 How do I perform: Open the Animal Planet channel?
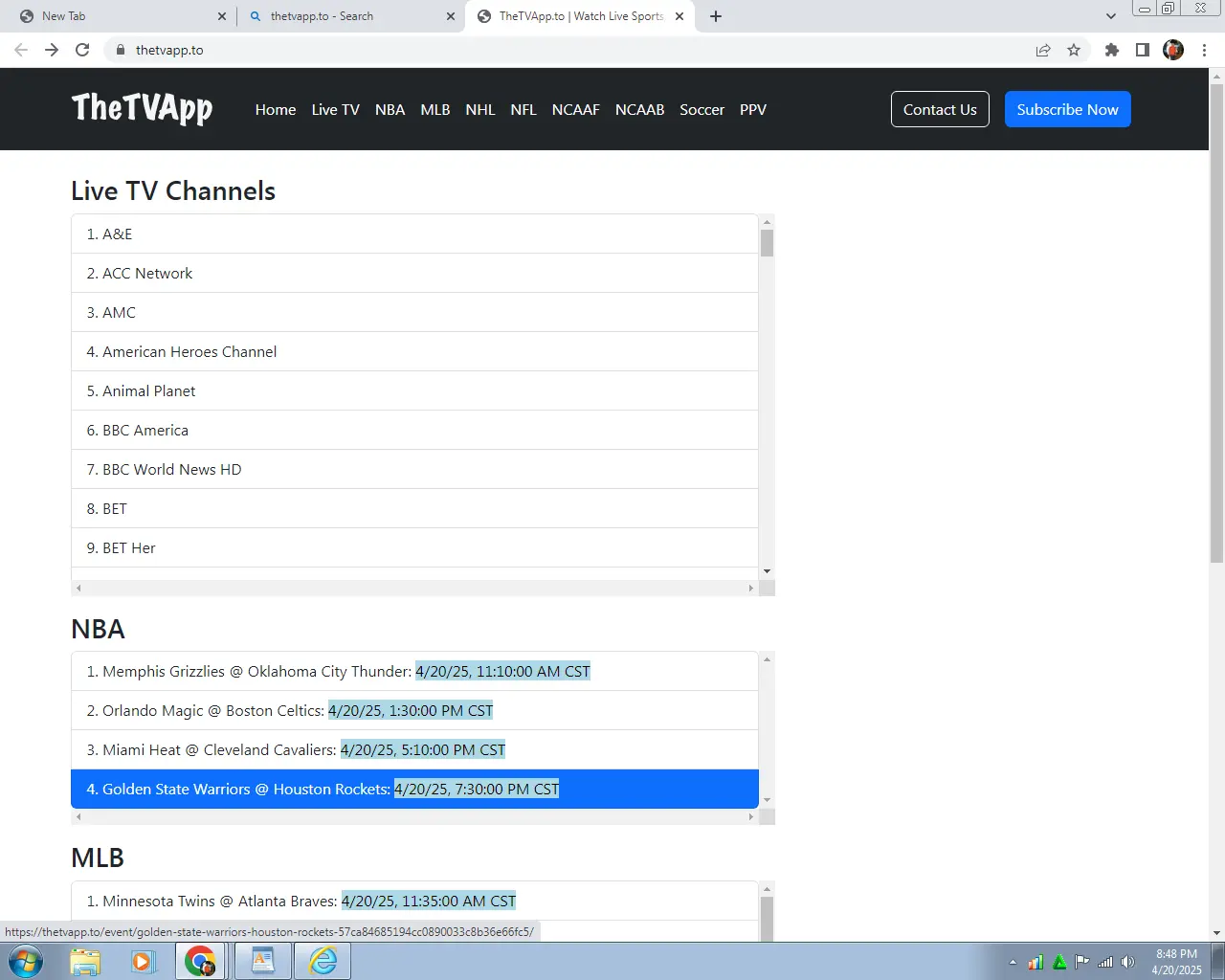pyautogui.click(x=414, y=390)
